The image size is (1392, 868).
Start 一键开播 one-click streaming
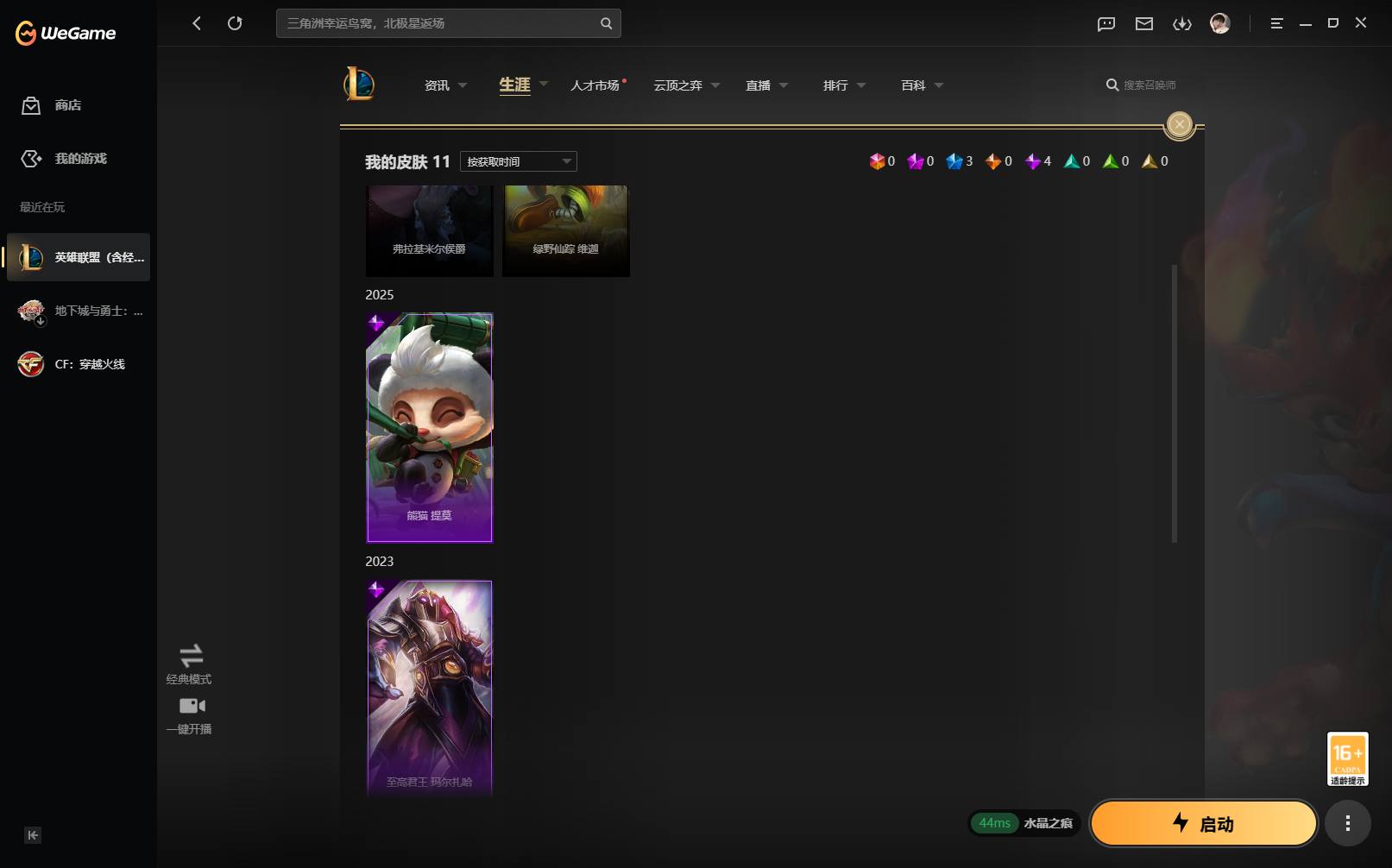(189, 716)
